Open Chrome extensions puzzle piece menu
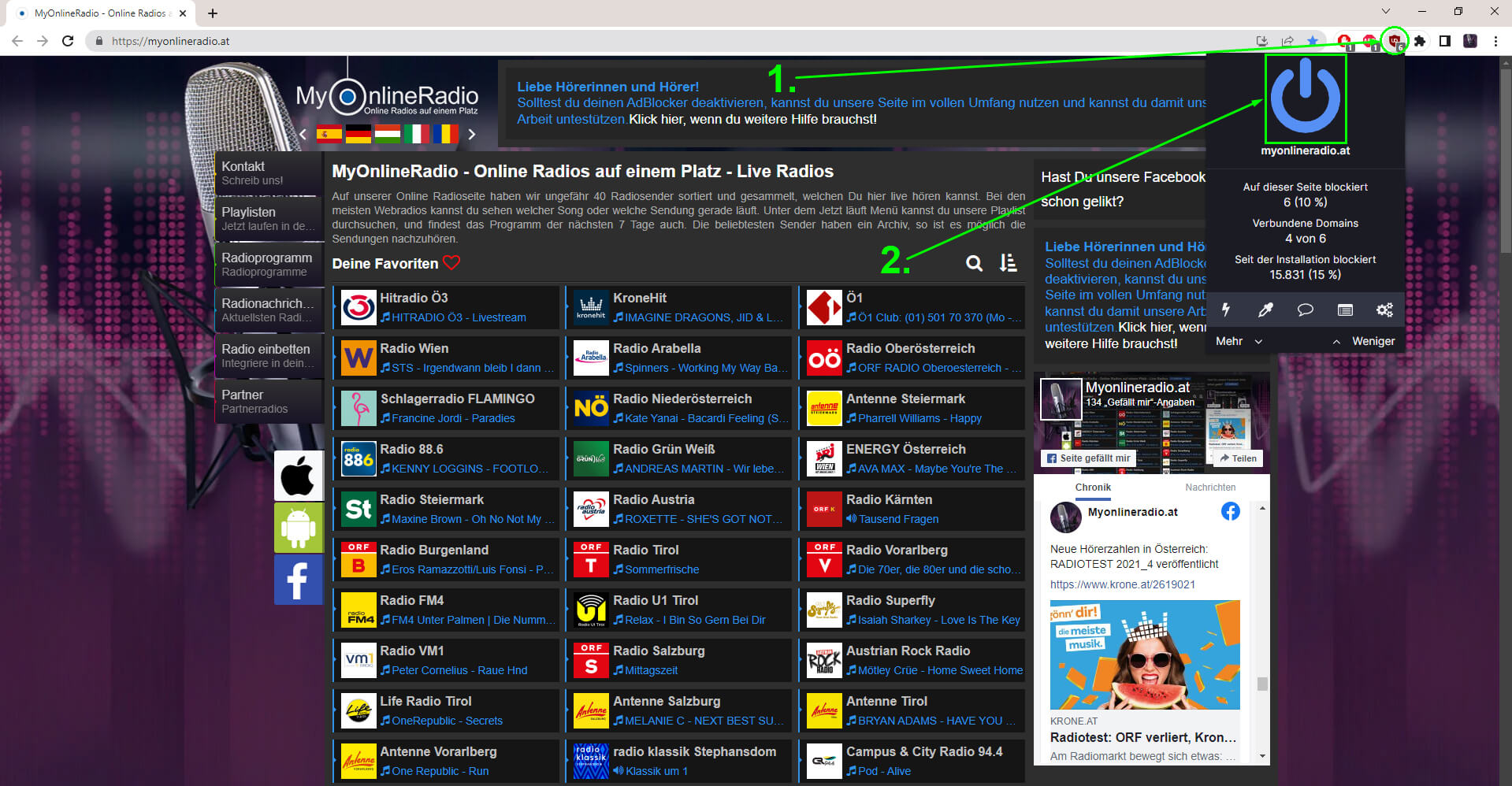The width and height of the screenshot is (1512, 786). [1420, 41]
